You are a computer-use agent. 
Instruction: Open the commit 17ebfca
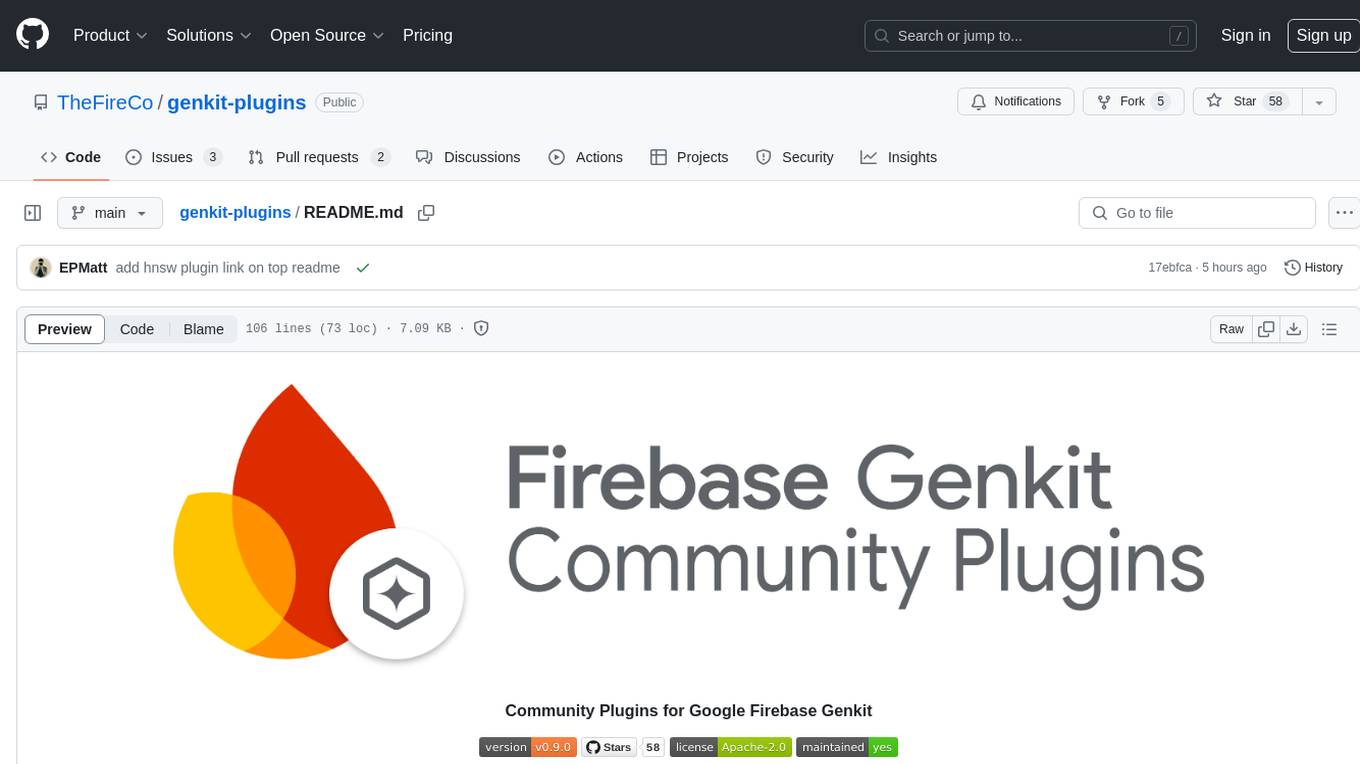[x=1170, y=267]
